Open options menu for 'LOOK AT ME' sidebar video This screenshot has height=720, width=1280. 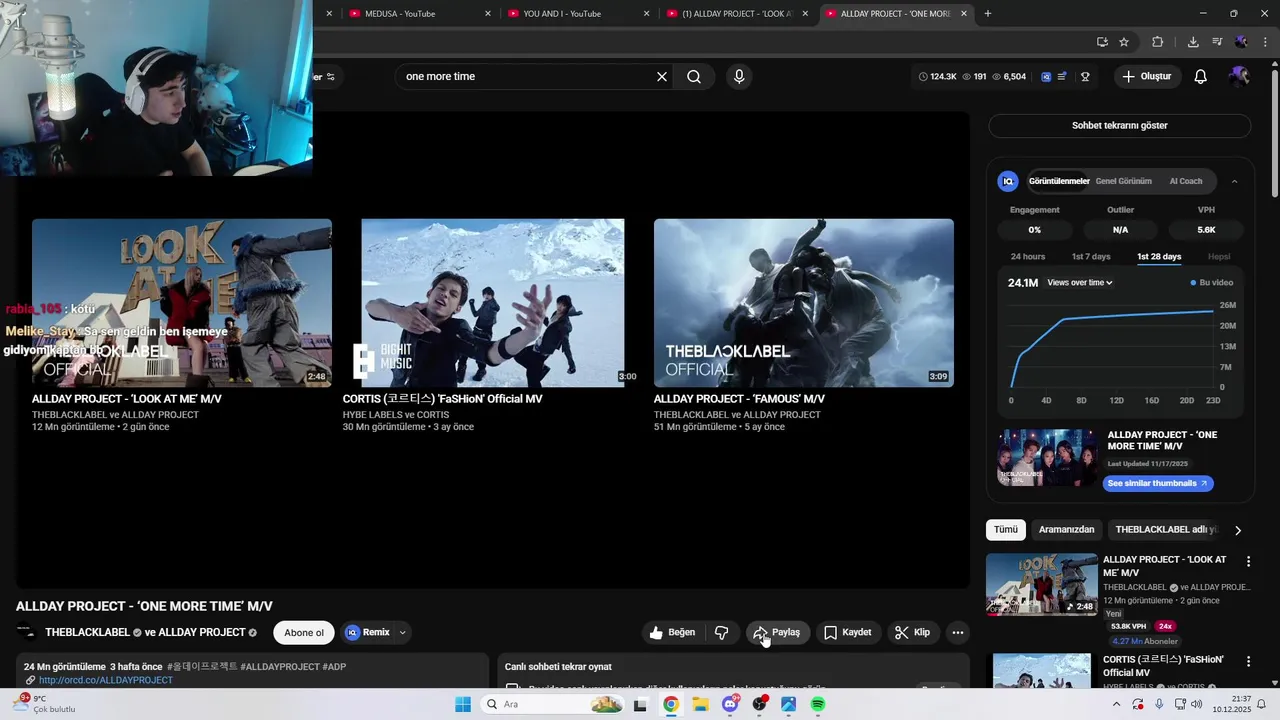click(1248, 562)
